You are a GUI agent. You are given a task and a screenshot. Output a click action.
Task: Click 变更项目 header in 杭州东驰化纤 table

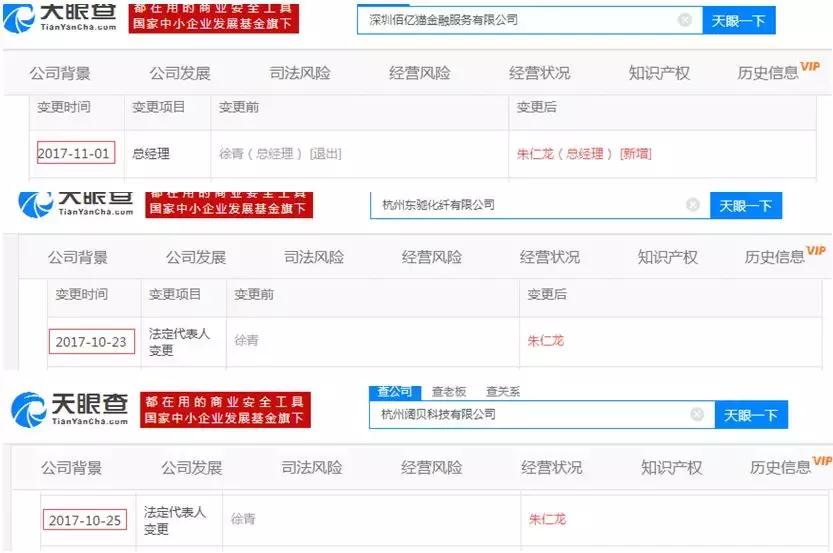click(x=175, y=294)
